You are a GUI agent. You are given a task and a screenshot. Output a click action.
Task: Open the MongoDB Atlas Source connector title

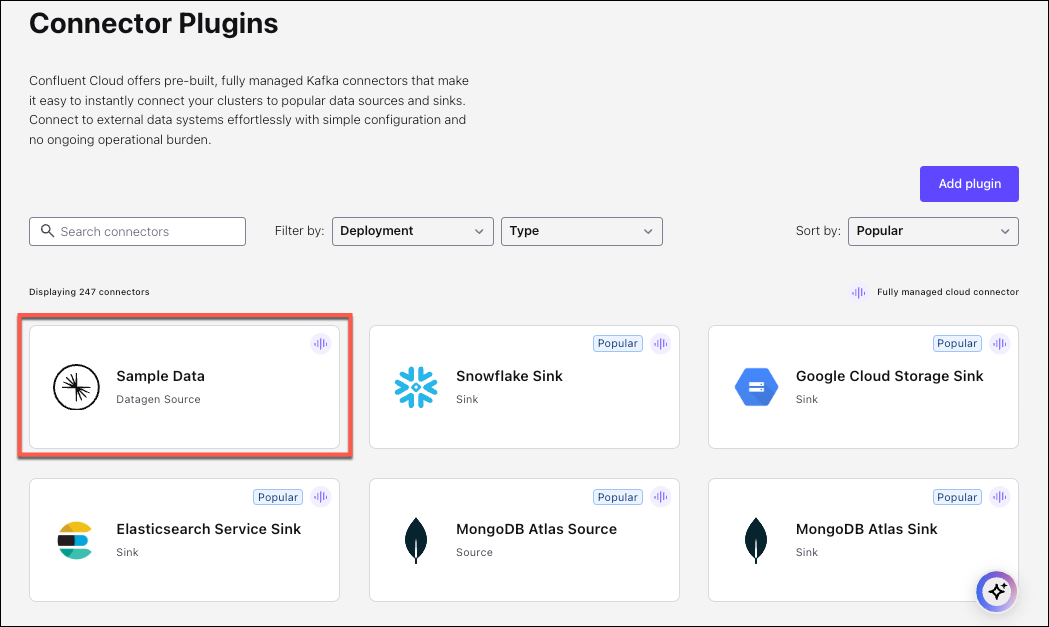tap(536, 529)
